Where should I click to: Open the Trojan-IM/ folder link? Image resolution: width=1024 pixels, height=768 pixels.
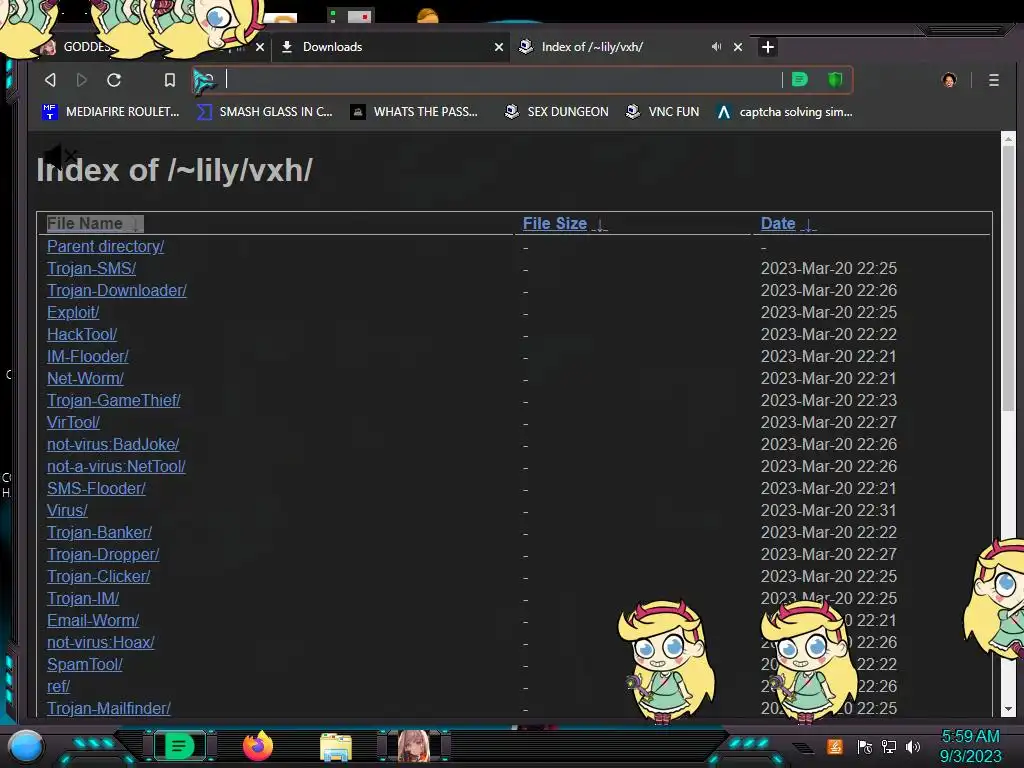tap(83, 598)
